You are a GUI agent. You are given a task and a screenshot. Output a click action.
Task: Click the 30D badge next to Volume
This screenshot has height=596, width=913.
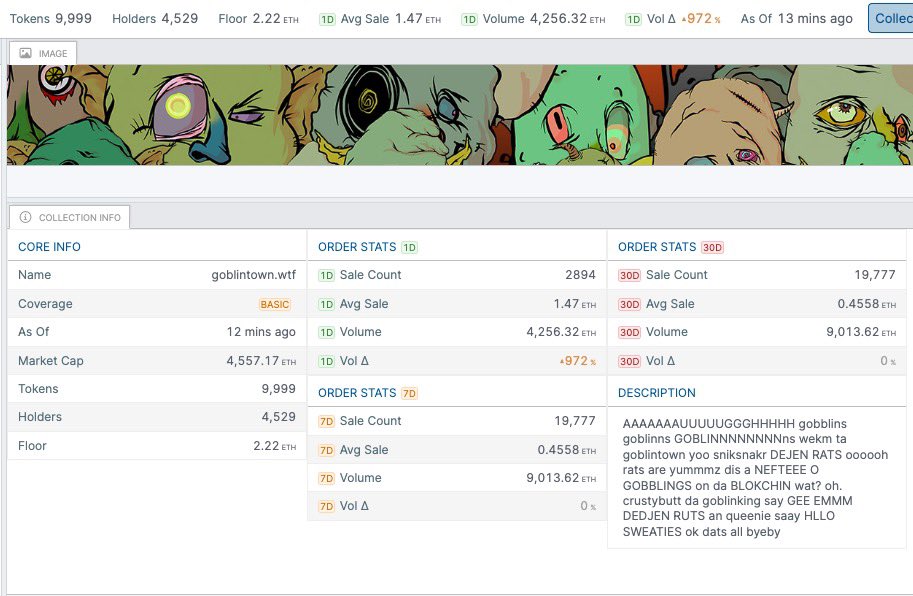coord(629,332)
